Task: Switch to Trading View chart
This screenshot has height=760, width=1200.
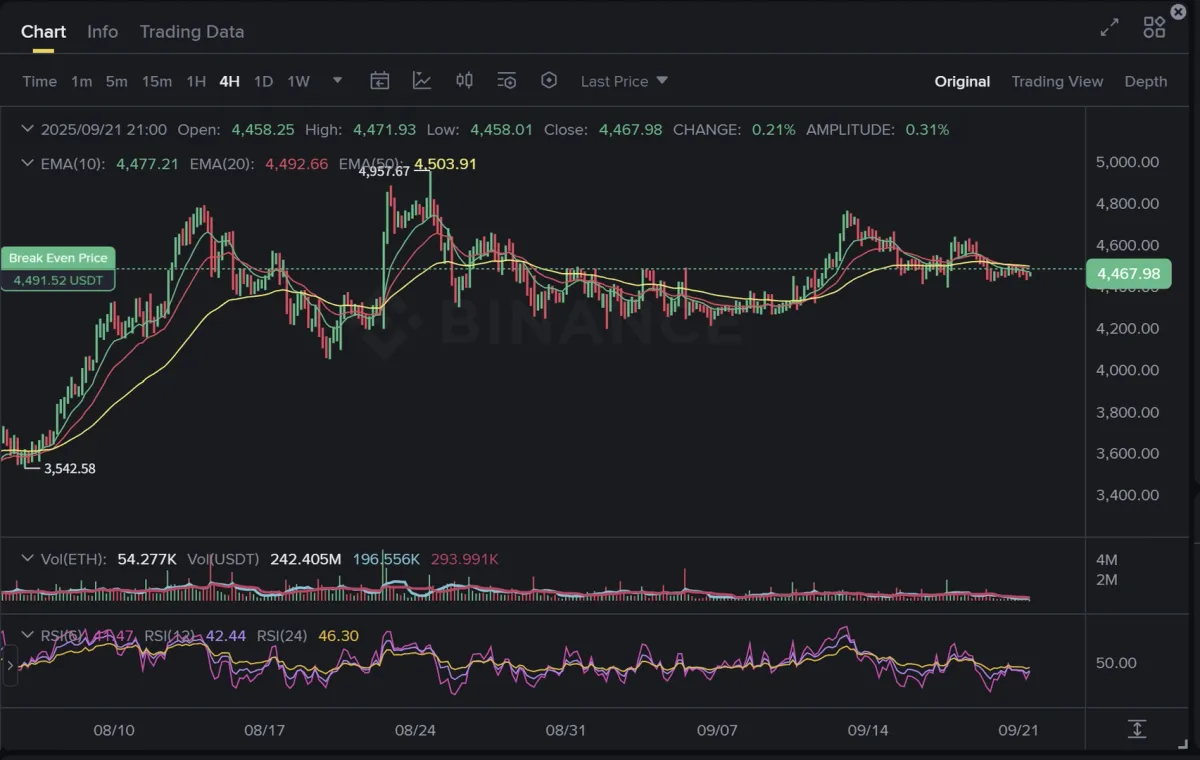Action: point(1057,81)
